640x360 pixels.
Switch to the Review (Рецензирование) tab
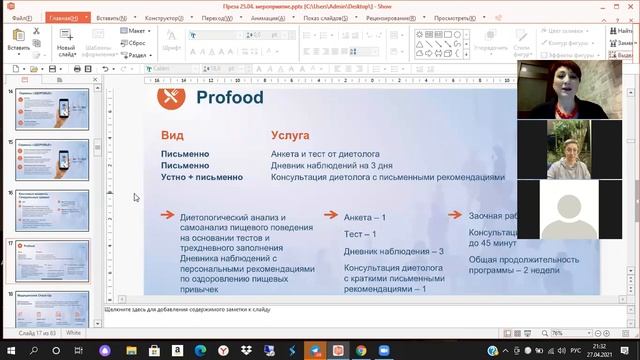click(x=391, y=18)
